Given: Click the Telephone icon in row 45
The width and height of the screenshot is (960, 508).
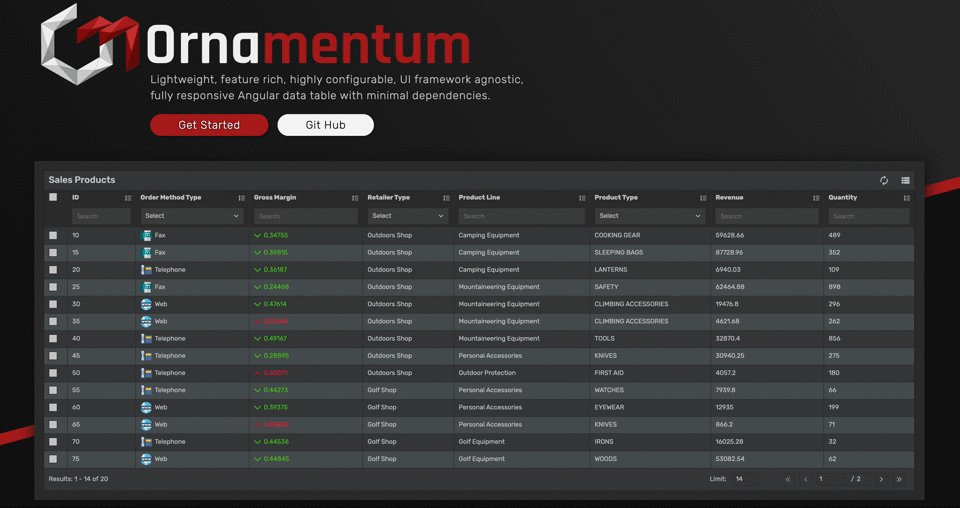Looking at the screenshot, I should [146, 356].
